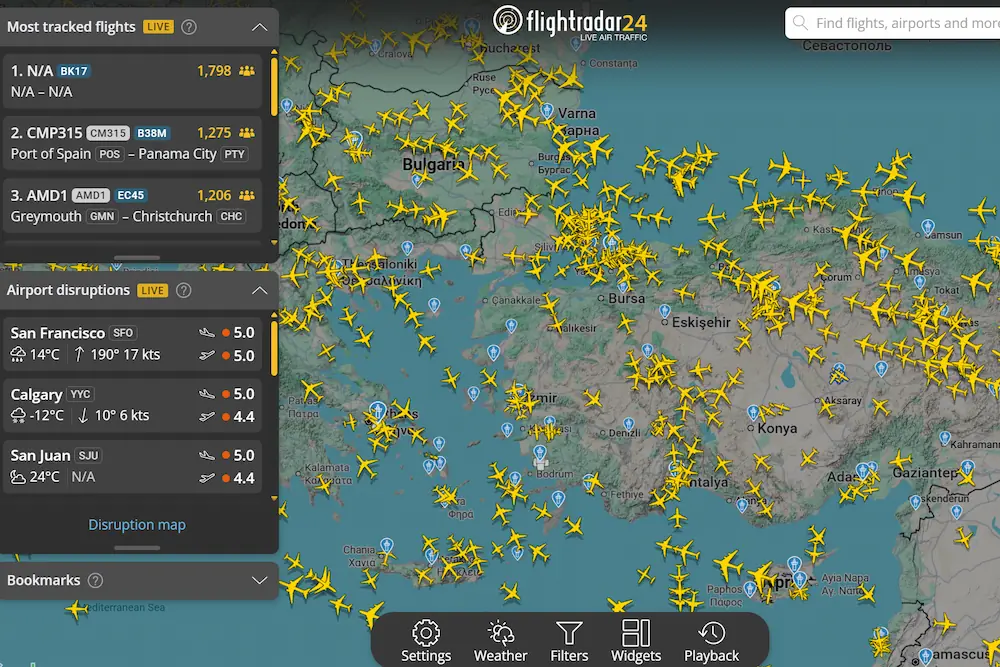Open the Weather layer options
Screen dimensions: 1000x667
500,641
